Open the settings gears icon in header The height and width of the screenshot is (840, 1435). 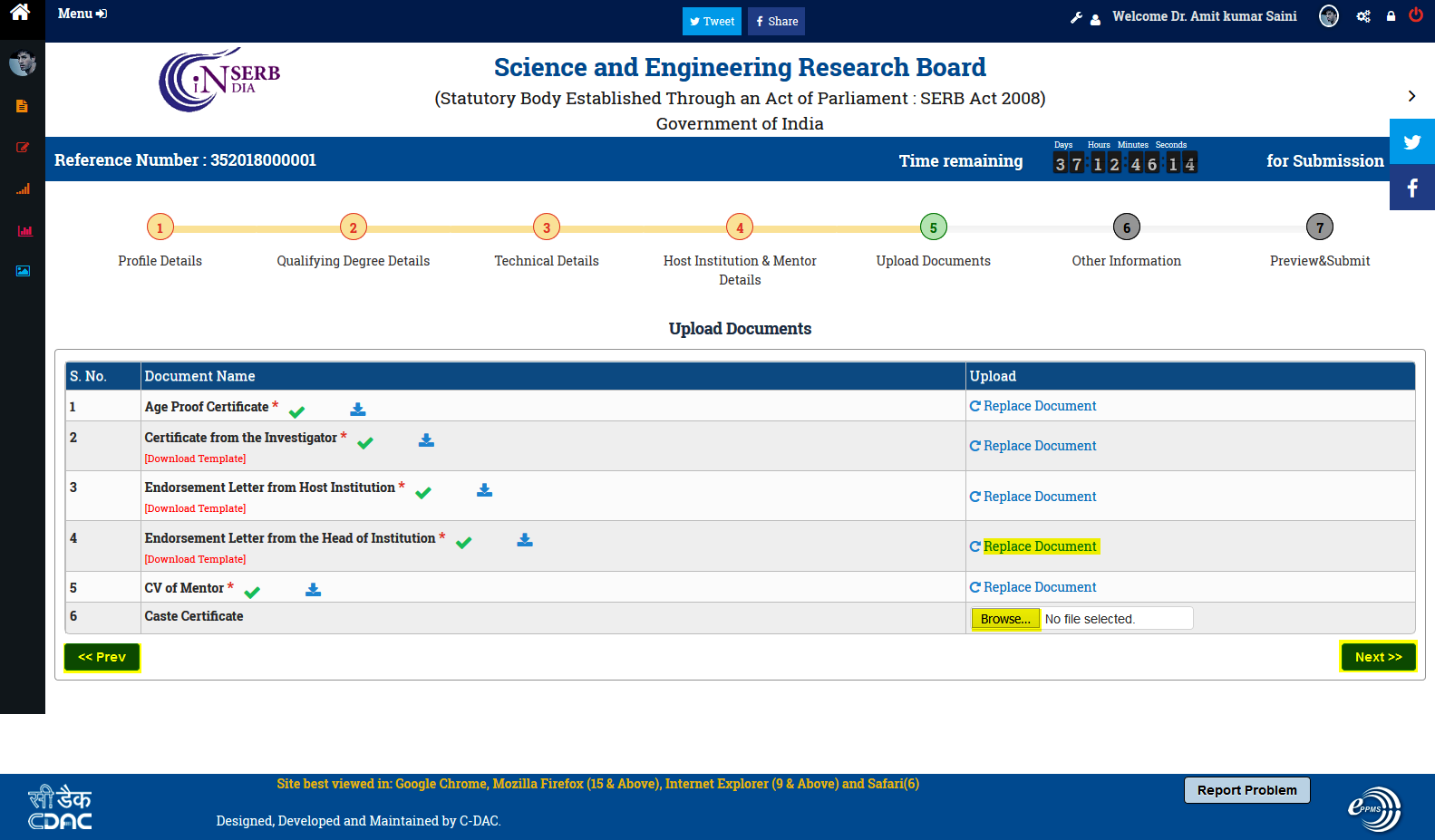(x=1362, y=16)
